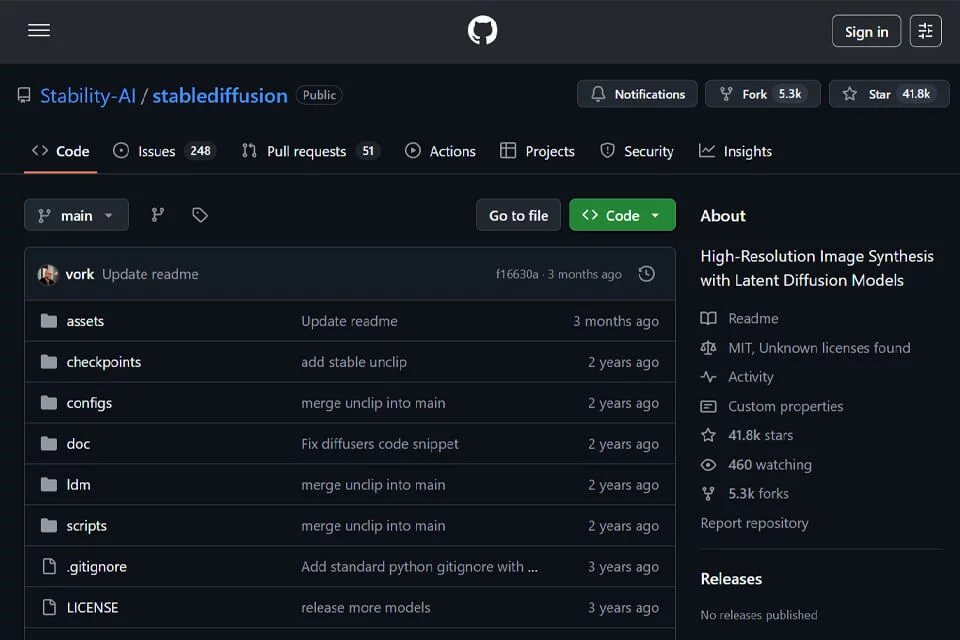Open the configs folder
This screenshot has height=640, width=960.
click(89, 403)
